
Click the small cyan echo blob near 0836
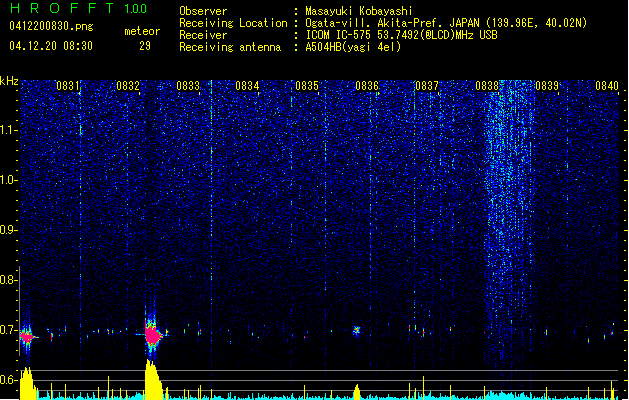coord(356,331)
